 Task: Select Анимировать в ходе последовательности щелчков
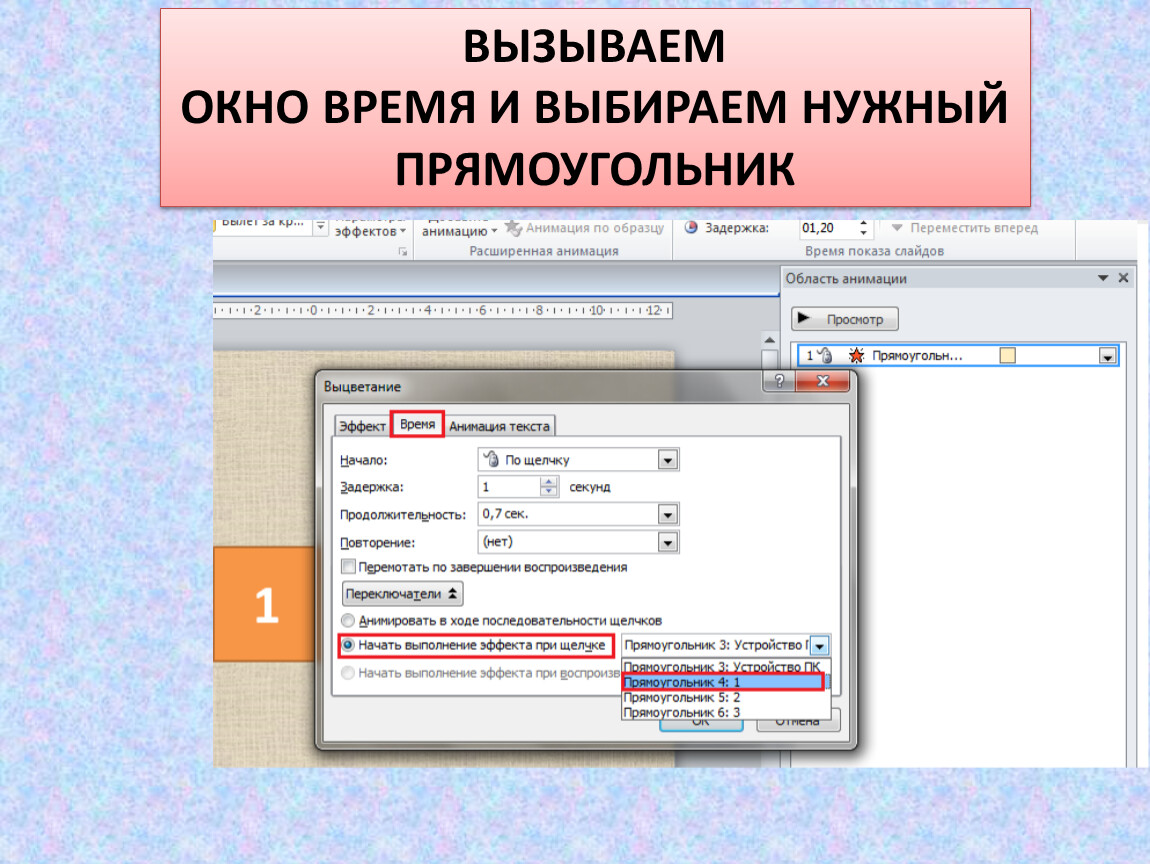pyautogui.click(x=348, y=621)
